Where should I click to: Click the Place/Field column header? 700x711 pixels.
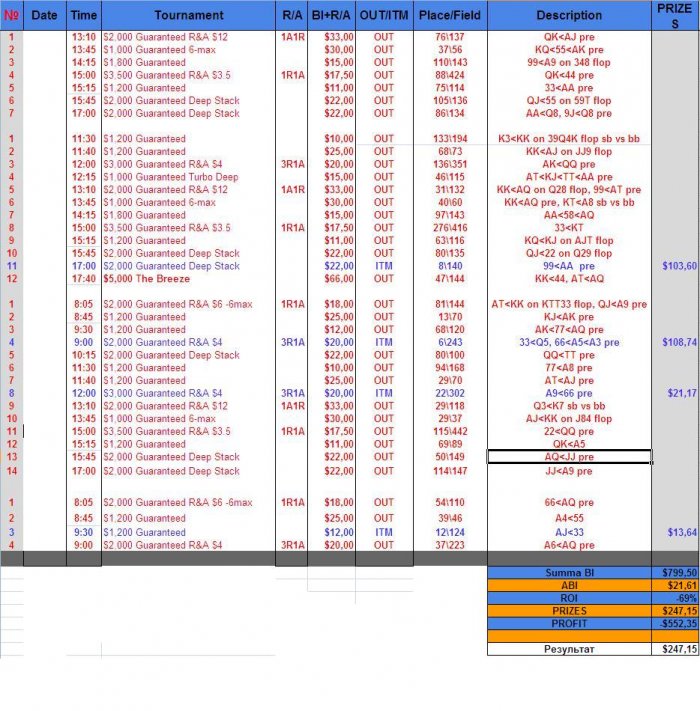pyautogui.click(x=450, y=15)
